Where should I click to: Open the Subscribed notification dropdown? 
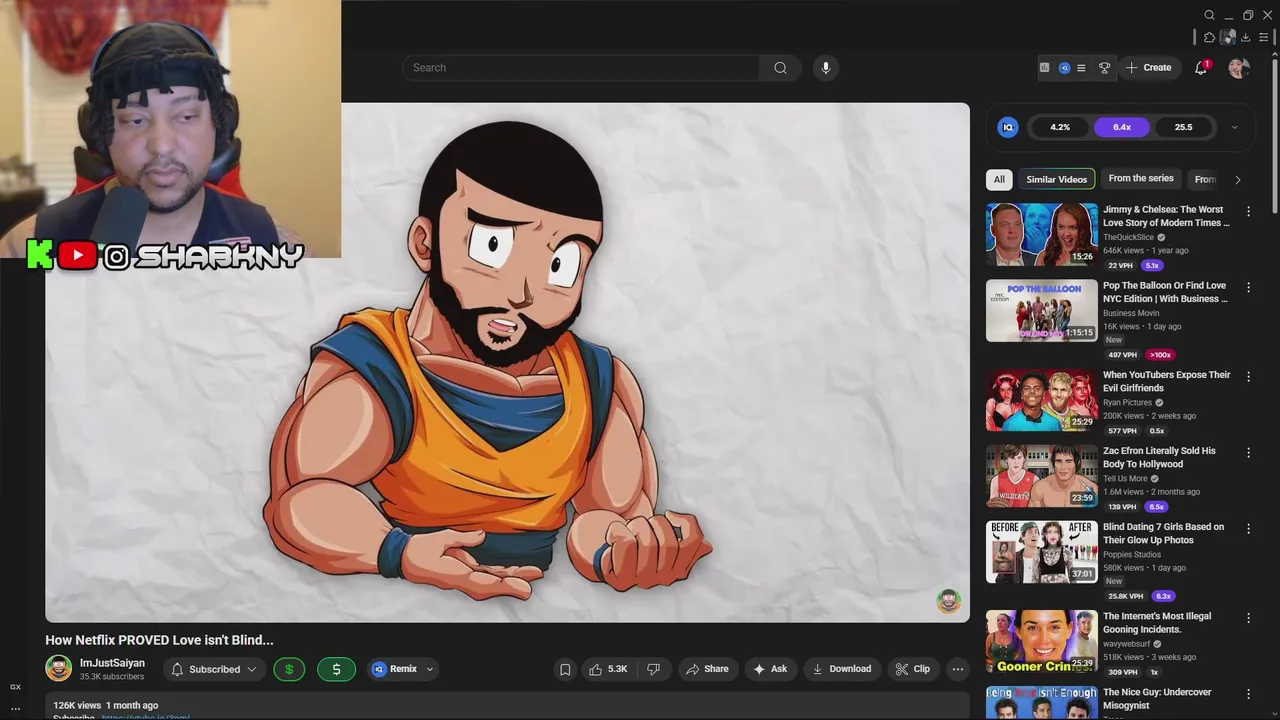214,669
